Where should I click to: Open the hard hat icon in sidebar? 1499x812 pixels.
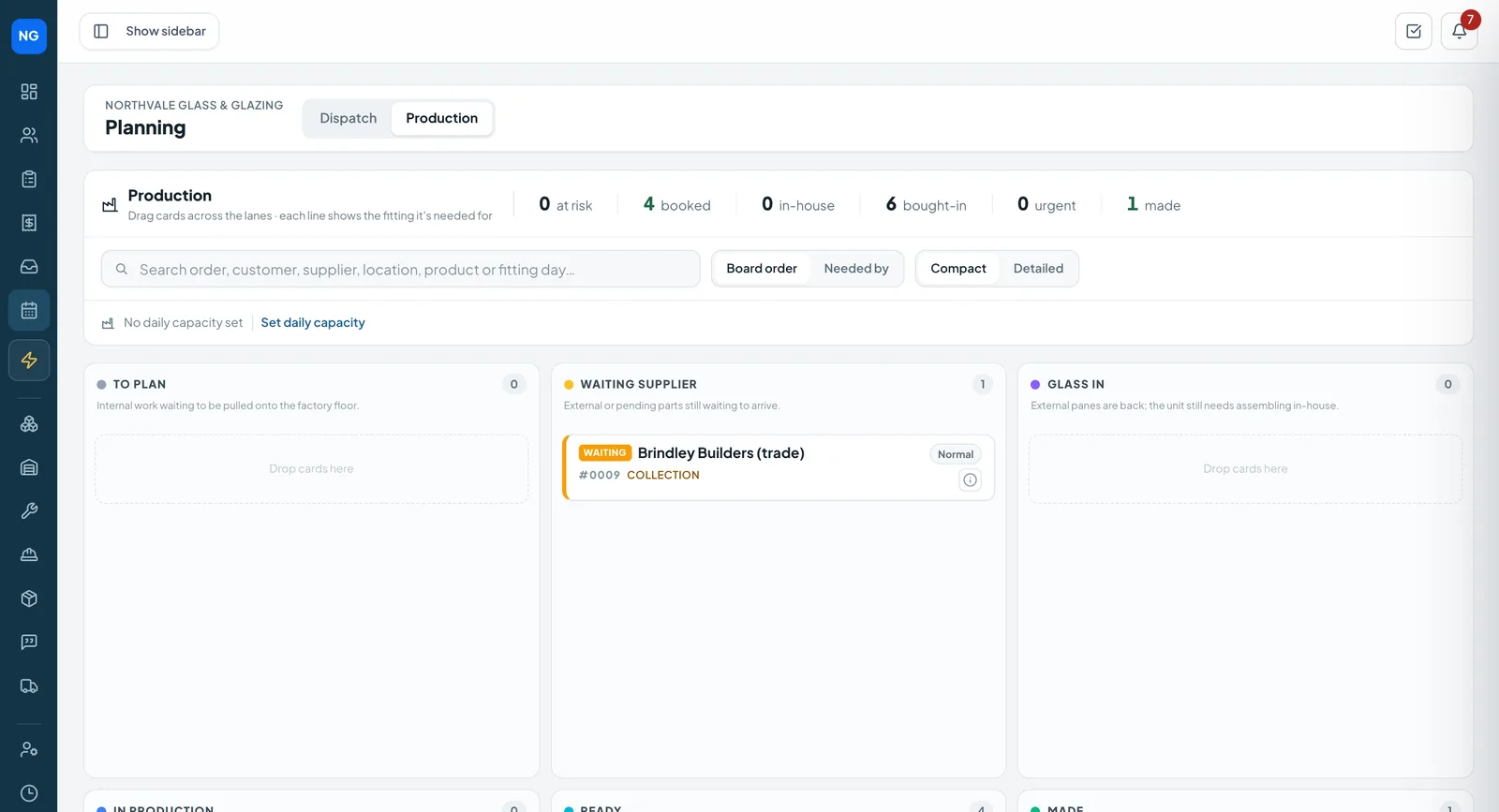[29, 554]
